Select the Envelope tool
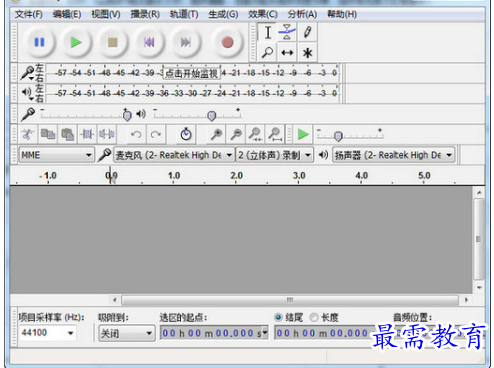The width and height of the screenshot is (494, 368). 287,32
